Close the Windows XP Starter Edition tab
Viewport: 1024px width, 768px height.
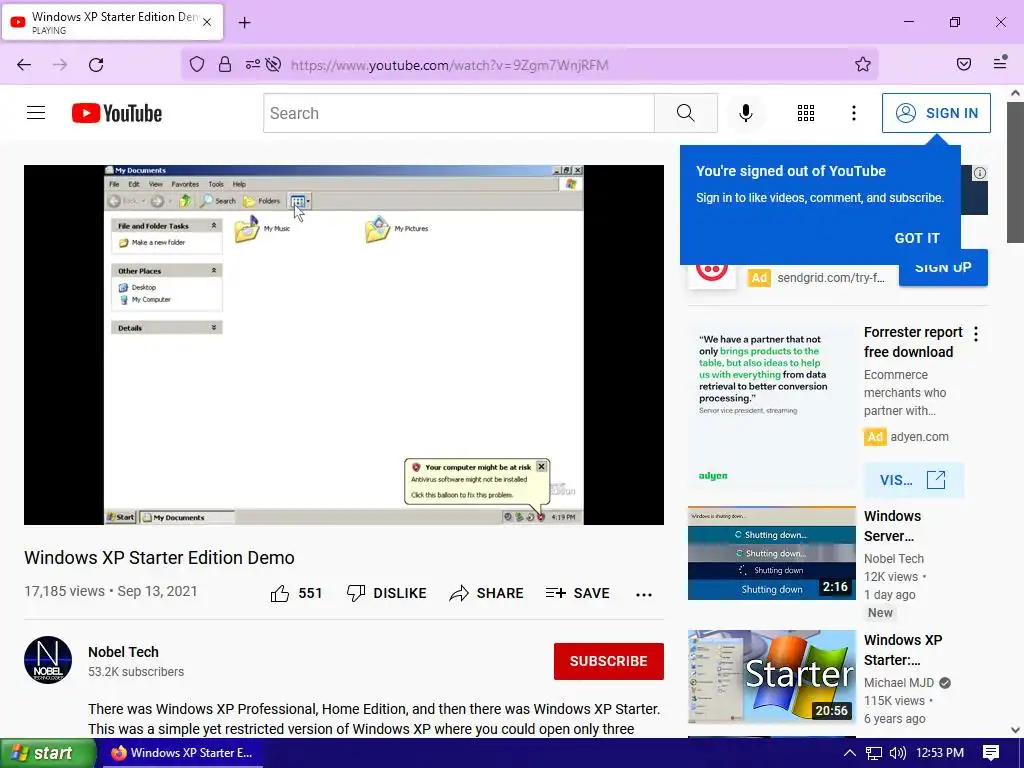click(207, 22)
